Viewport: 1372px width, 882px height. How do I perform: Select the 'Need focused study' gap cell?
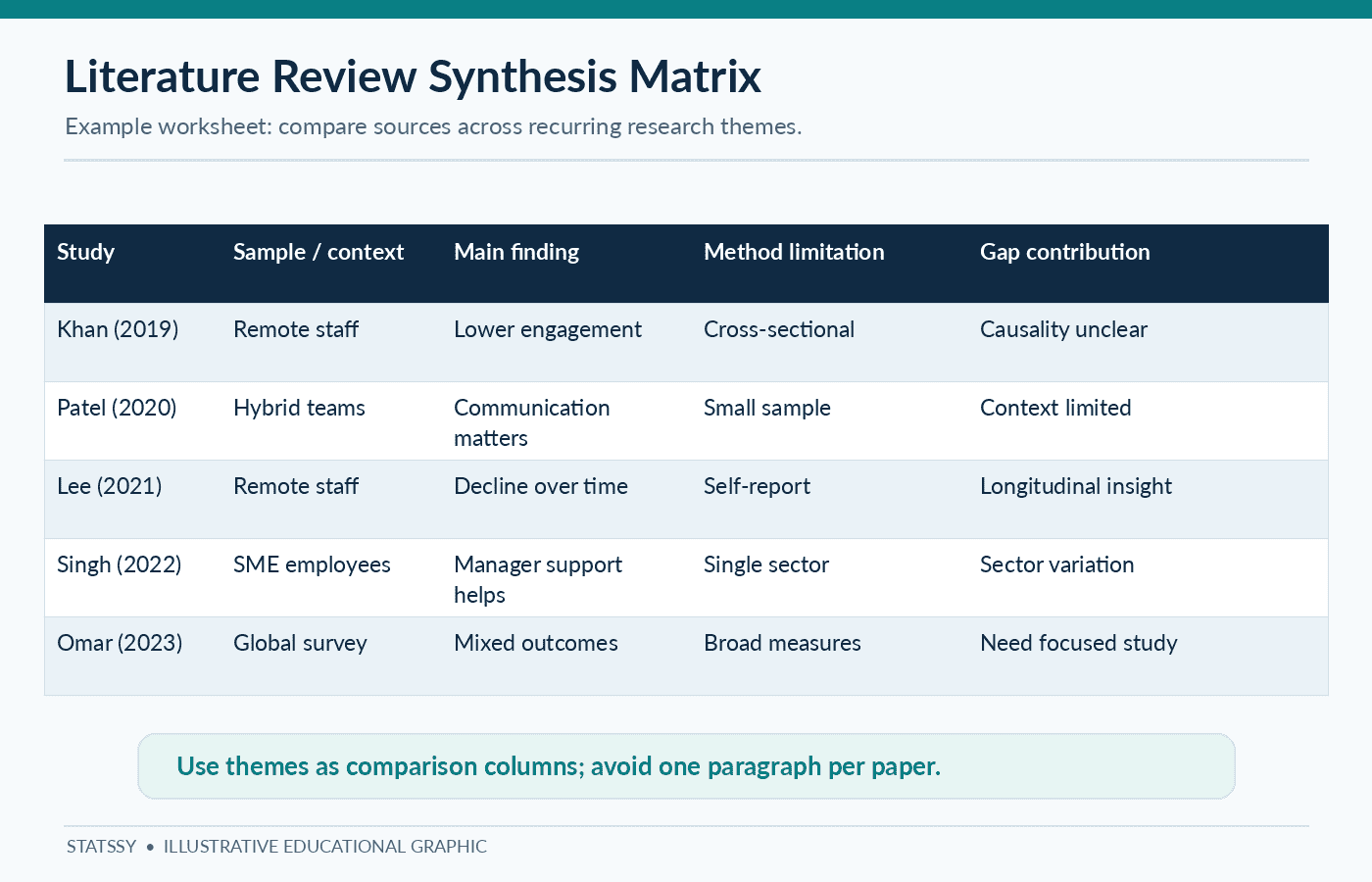point(1079,644)
